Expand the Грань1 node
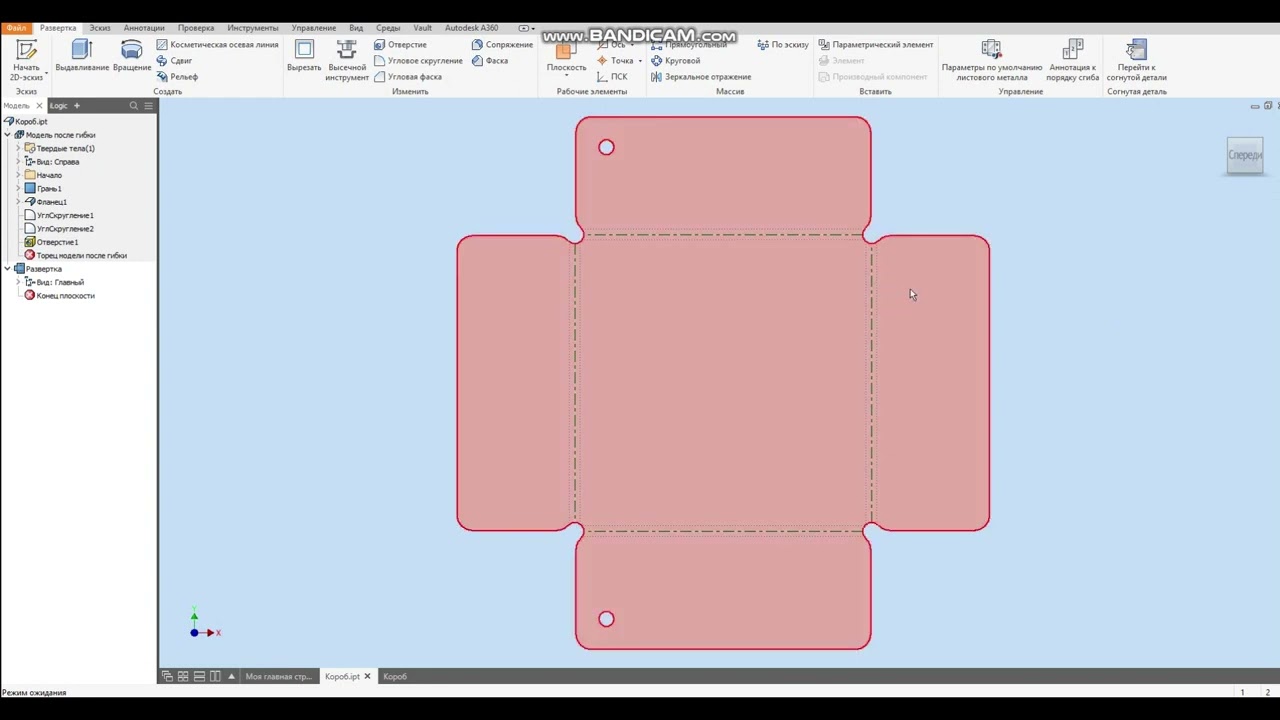Screen dimensions: 1280x720 tap(18, 188)
